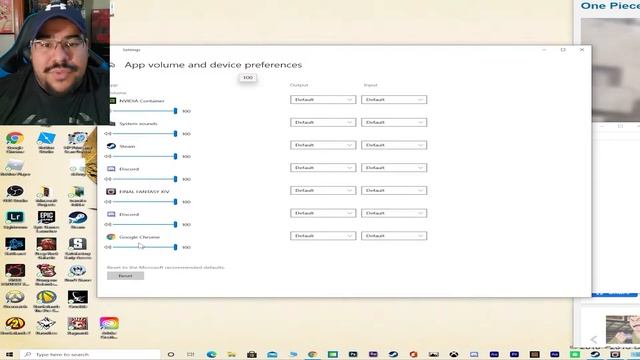Click the NVIDIA Container volume slider
The height and width of the screenshot is (360, 640).
pos(145,111)
